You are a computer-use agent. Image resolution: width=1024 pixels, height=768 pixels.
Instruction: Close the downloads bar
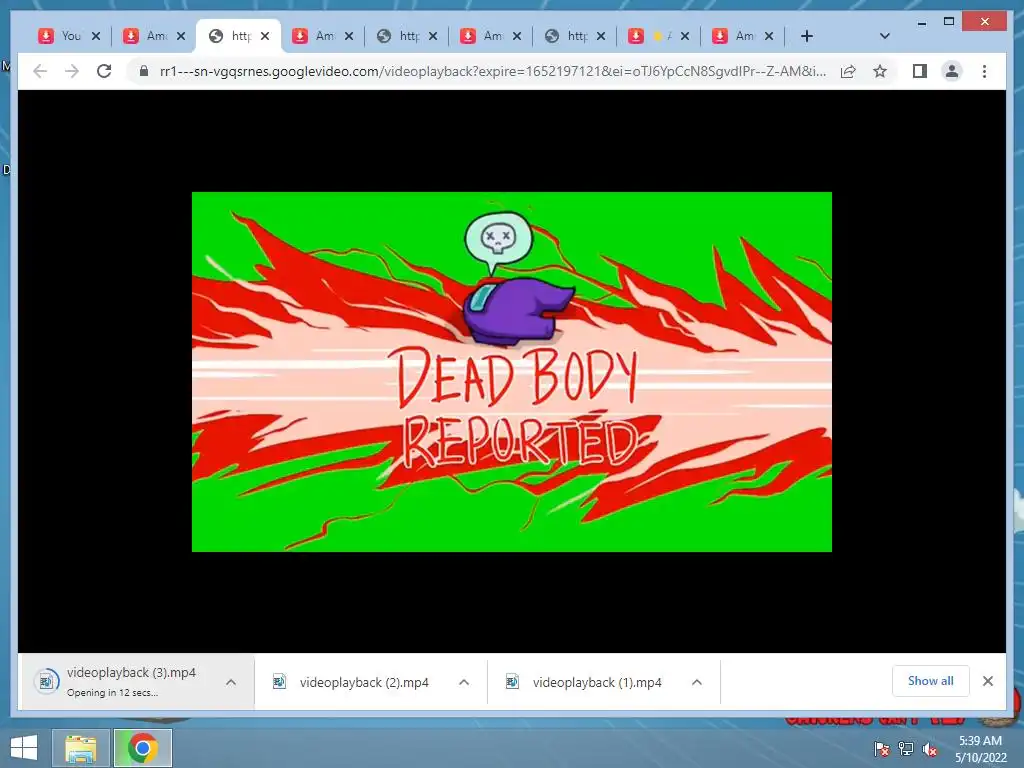(988, 681)
